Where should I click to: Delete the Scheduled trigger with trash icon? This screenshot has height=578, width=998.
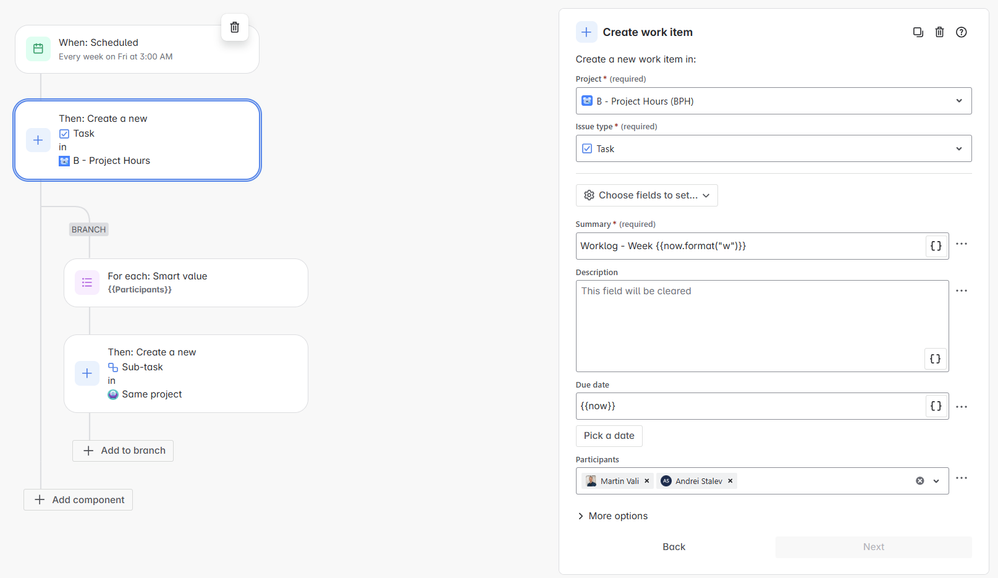click(234, 27)
